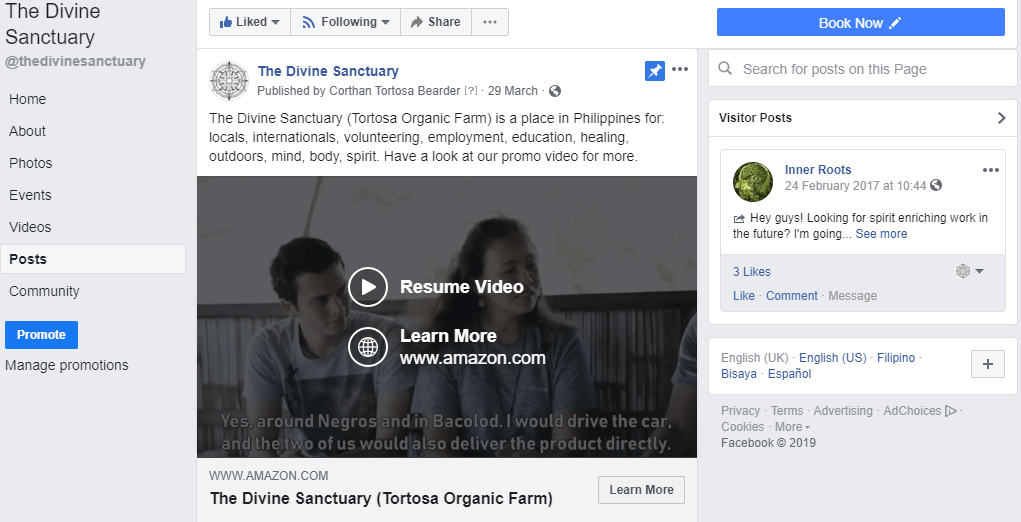Toggle the Liked button for the page
The width and height of the screenshot is (1021, 522).
(249, 22)
